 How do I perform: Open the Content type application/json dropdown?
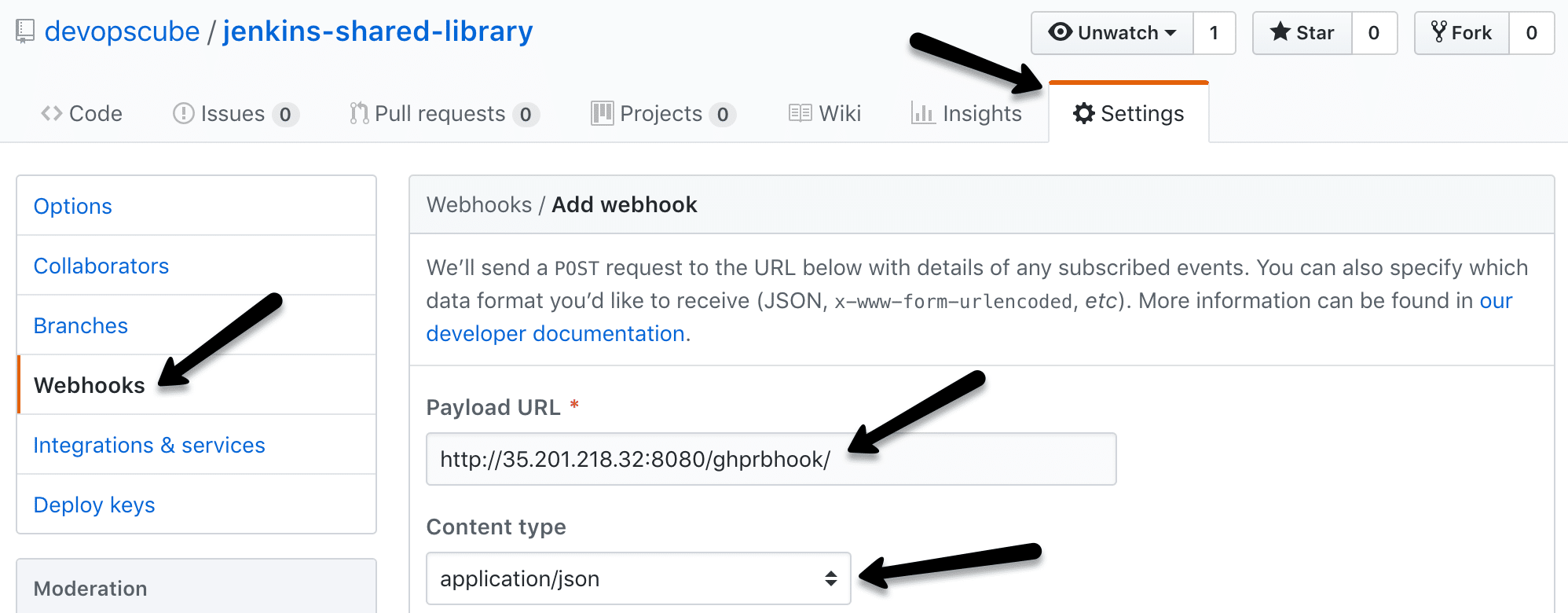click(639, 578)
